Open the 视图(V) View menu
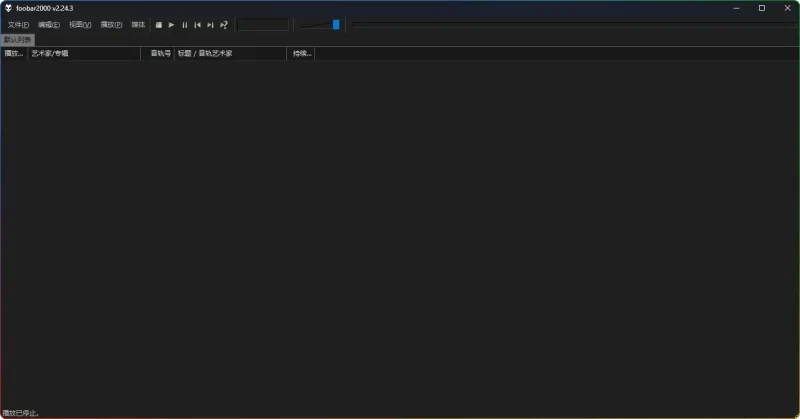Image resolution: width=800 pixels, height=419 pixels. point(80,24)
